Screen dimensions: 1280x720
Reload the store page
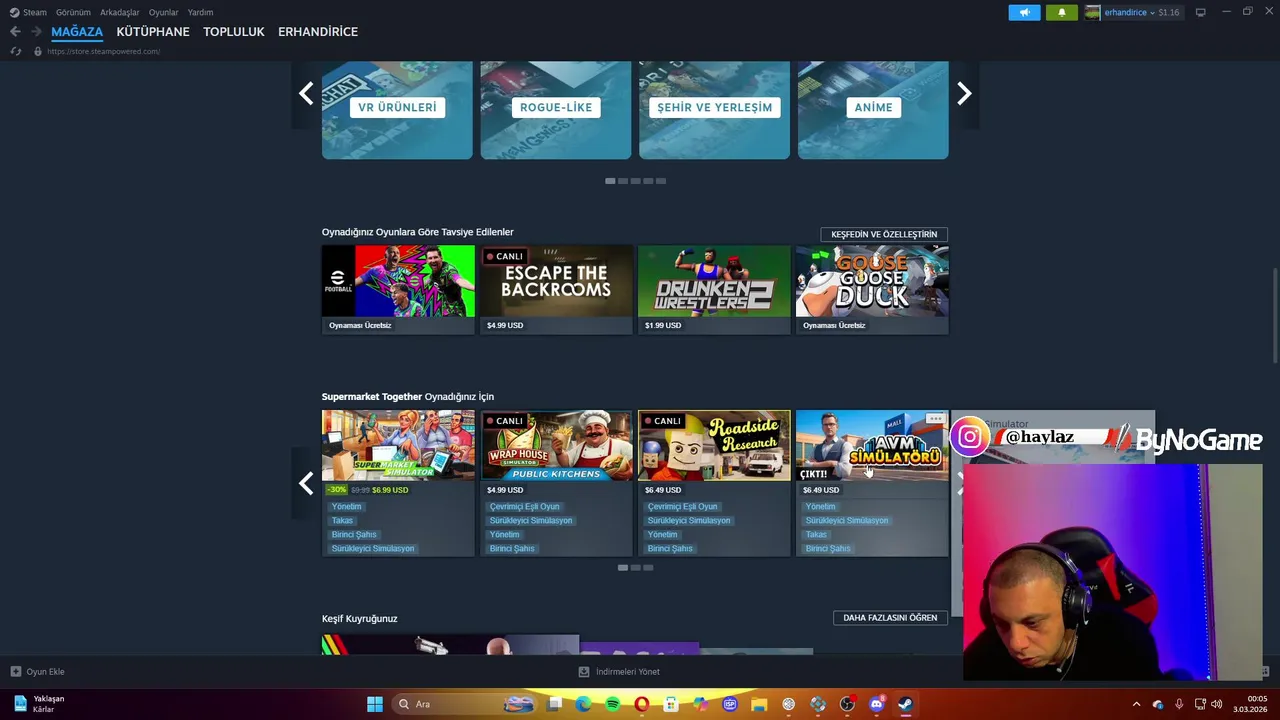pos(15,51)
